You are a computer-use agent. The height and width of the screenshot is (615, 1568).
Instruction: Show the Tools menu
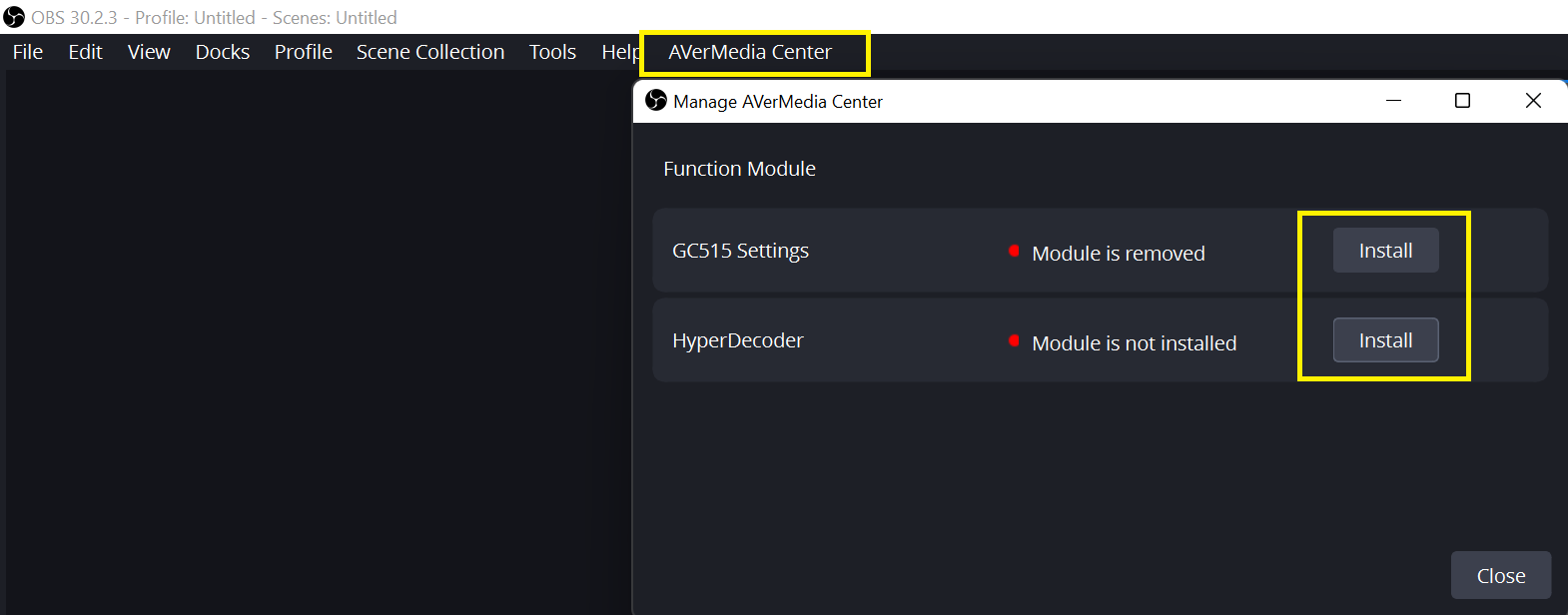(552, 52)
